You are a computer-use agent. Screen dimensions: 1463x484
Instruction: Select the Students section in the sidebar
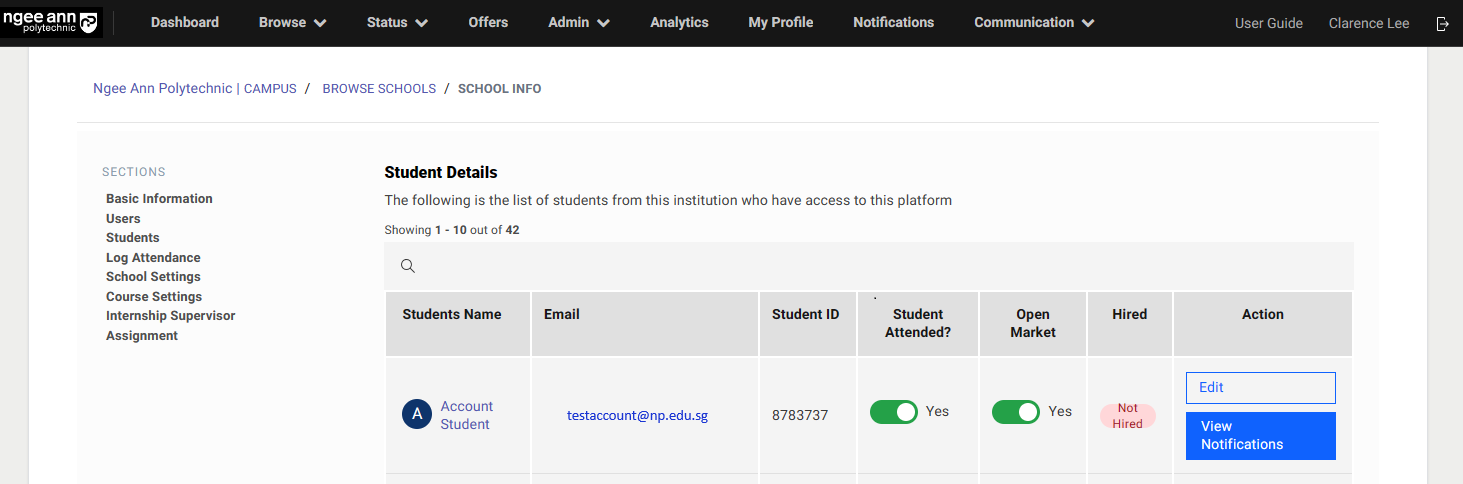pyautogui.click(x=133, y=237)
